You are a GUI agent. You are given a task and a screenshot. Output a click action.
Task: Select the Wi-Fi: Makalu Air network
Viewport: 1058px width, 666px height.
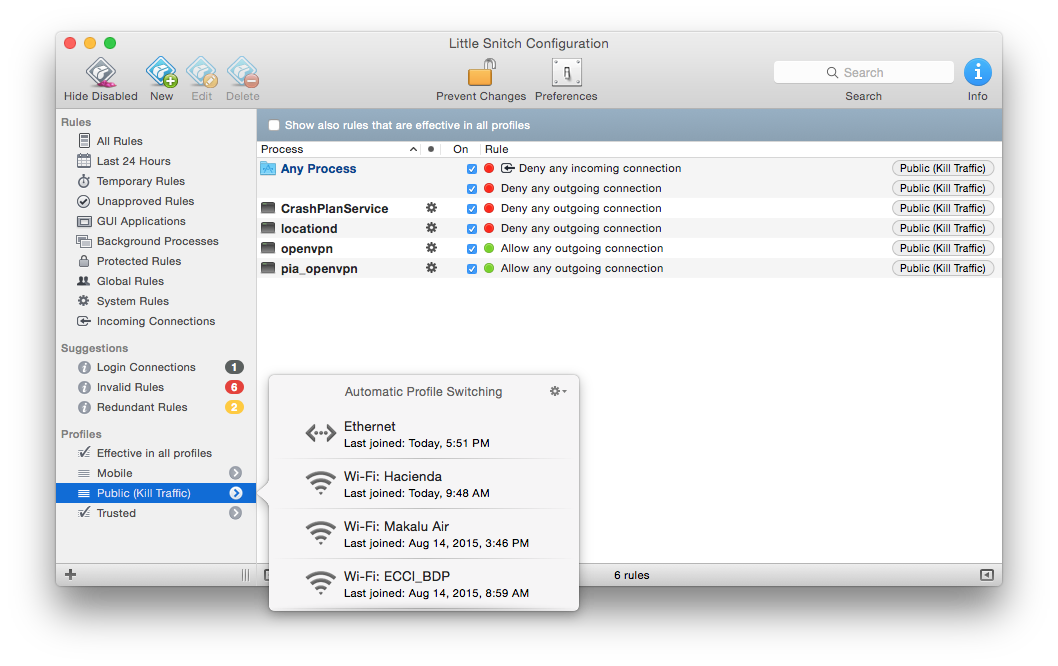(424, 534)
